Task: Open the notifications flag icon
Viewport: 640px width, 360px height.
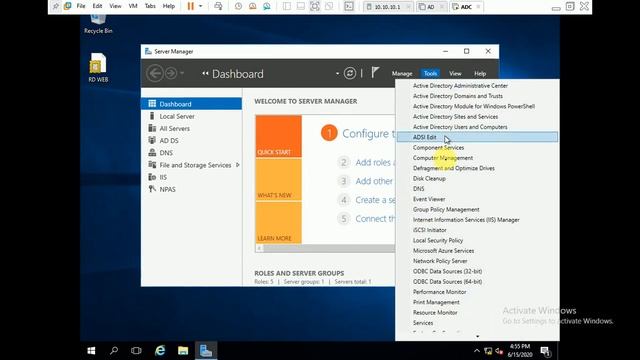Action: [x=375, y=73]
